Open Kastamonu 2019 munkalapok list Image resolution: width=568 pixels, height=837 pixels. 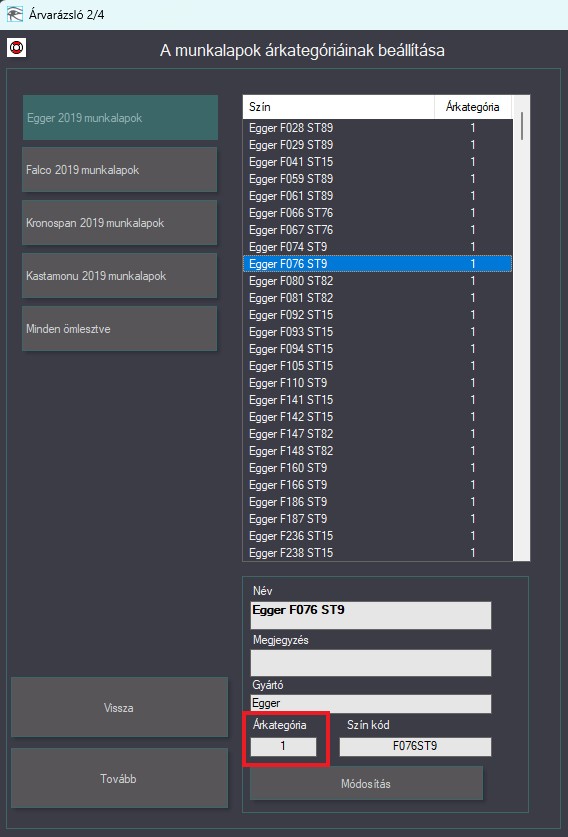pos(120,275)
